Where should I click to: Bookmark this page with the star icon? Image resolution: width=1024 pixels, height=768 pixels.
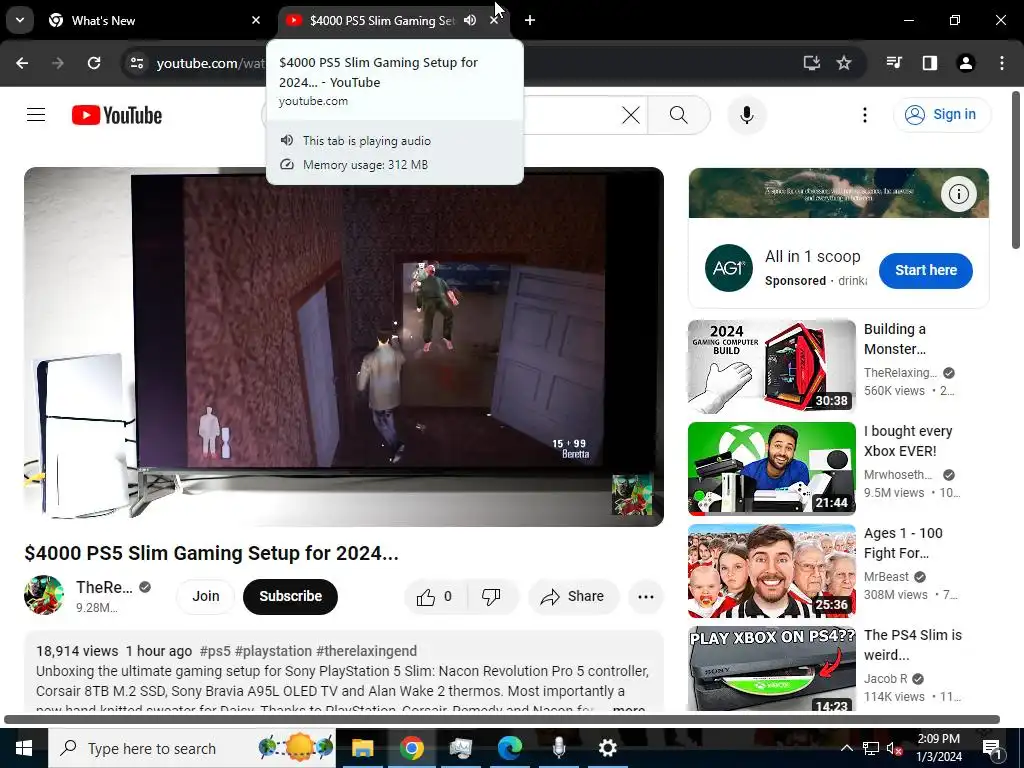pos(844,63)
